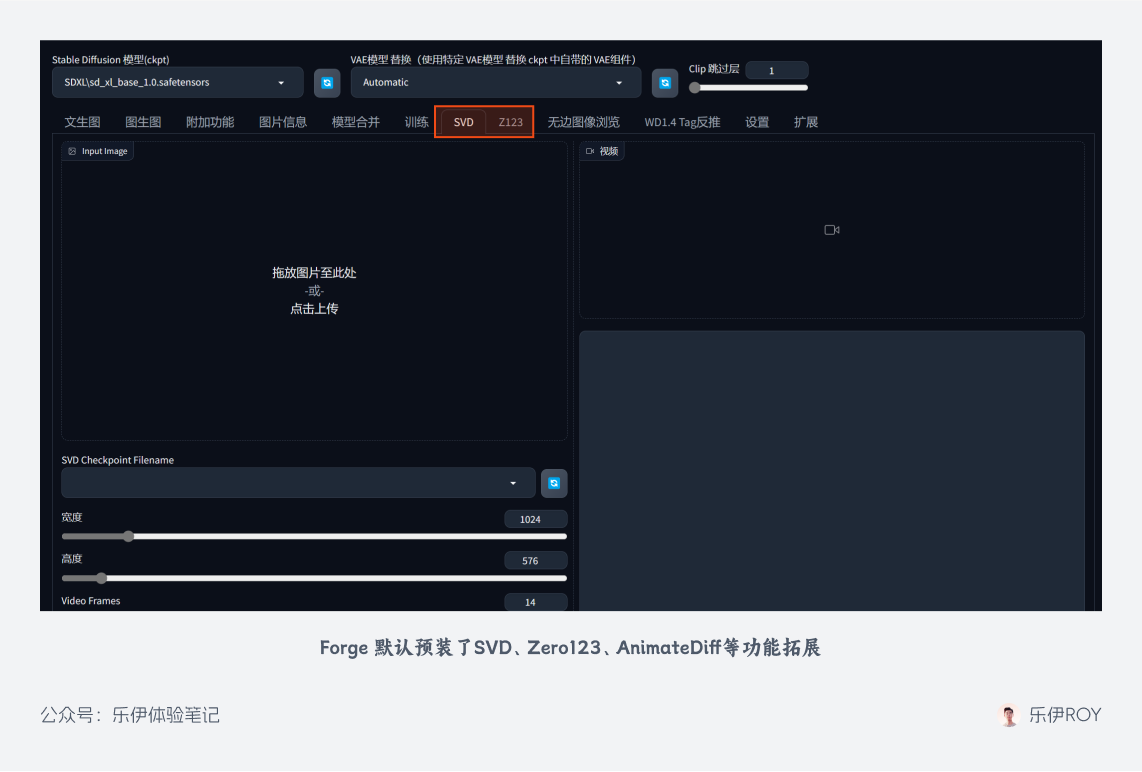Open the 扩展 tab
The height and width of the screenshot is (772, 1142).
pos(806,121)
